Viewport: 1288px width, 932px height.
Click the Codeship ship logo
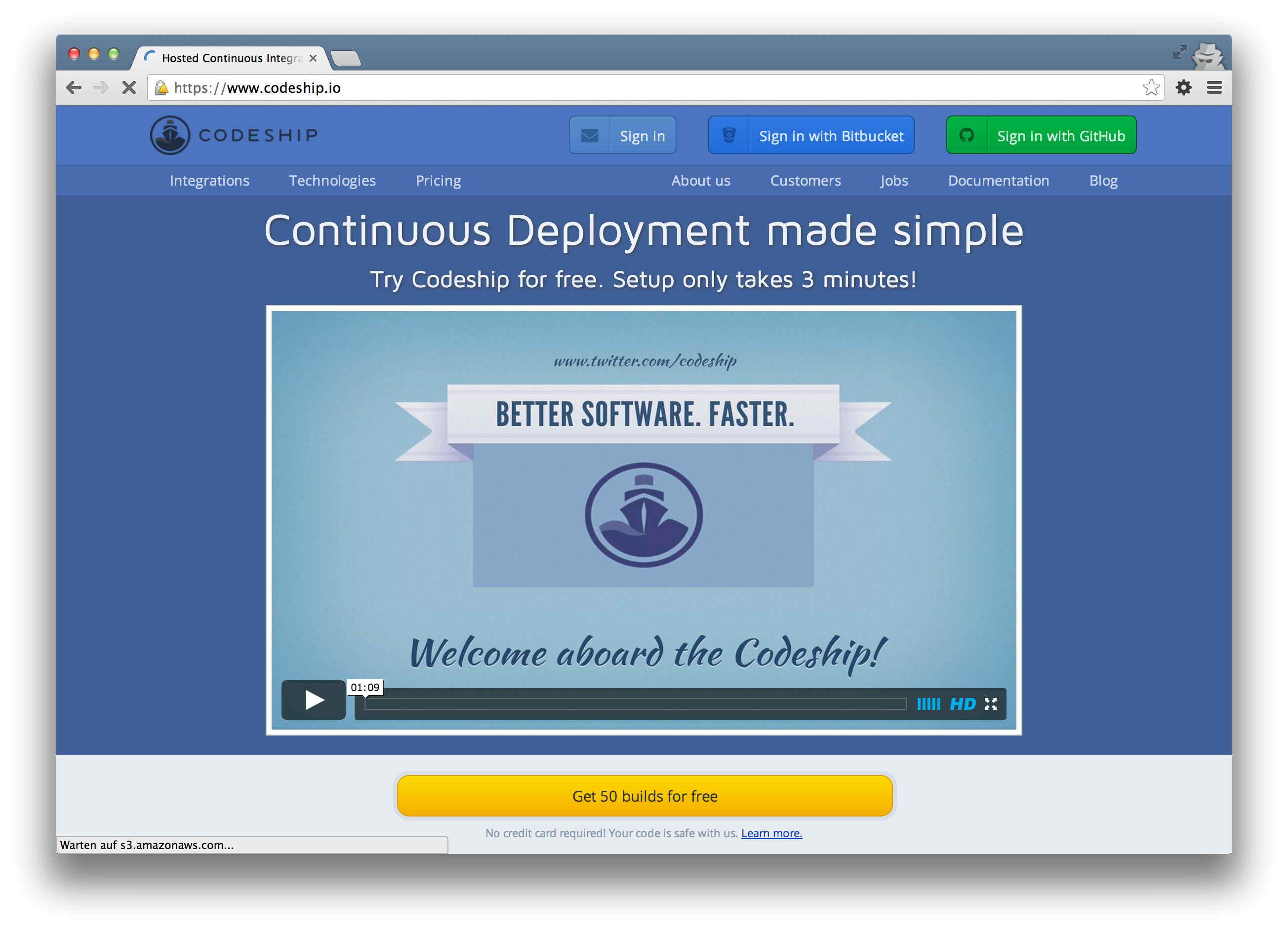point(170,135)
